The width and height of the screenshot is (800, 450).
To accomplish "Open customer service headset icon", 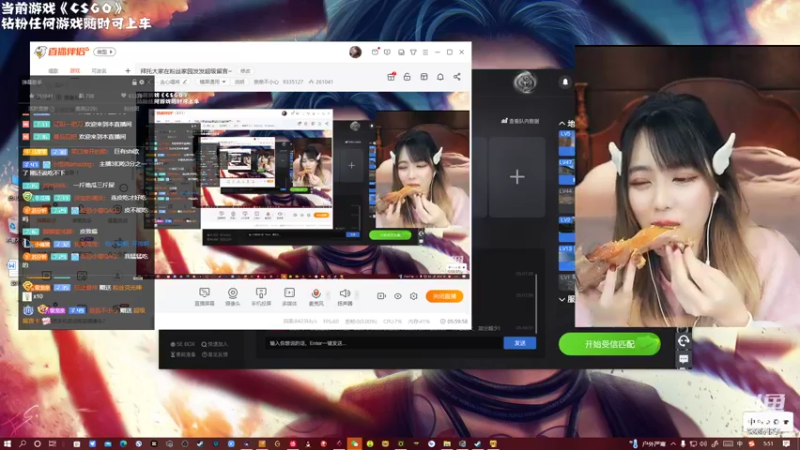I will point(684,341).
